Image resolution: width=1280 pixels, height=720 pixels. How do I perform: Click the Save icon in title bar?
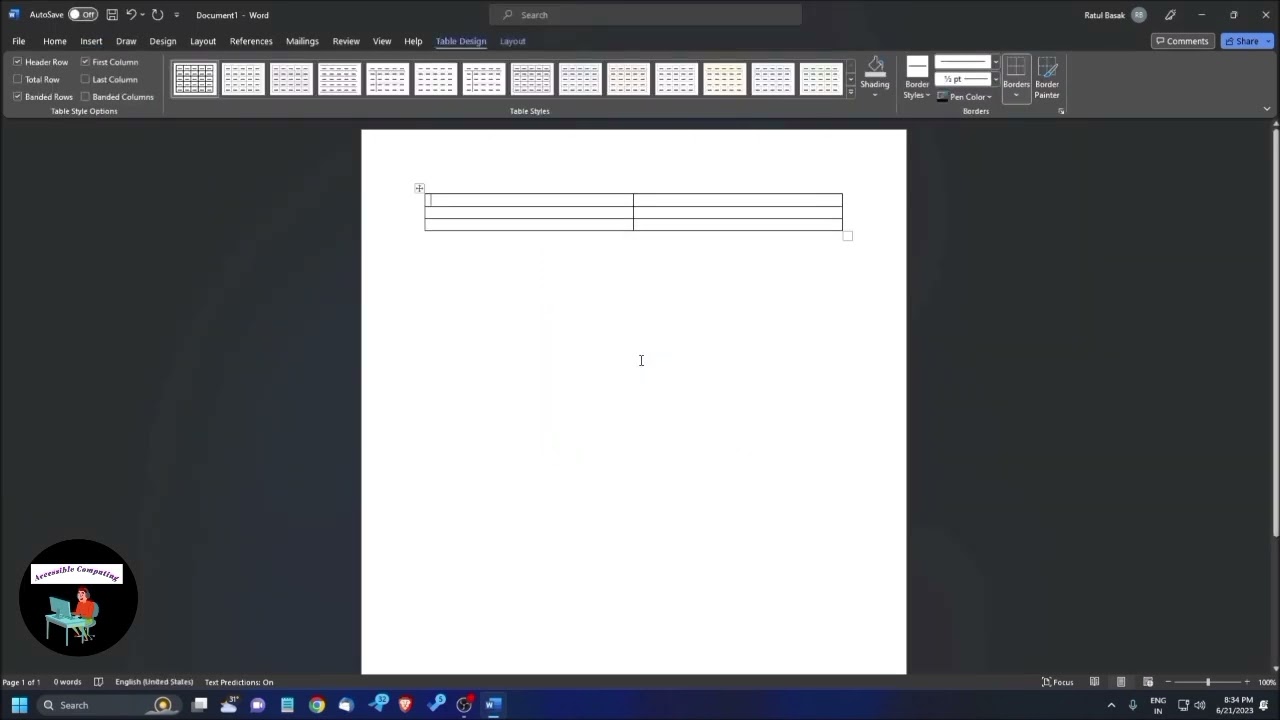pyautogui.click(x=112, y=15)
